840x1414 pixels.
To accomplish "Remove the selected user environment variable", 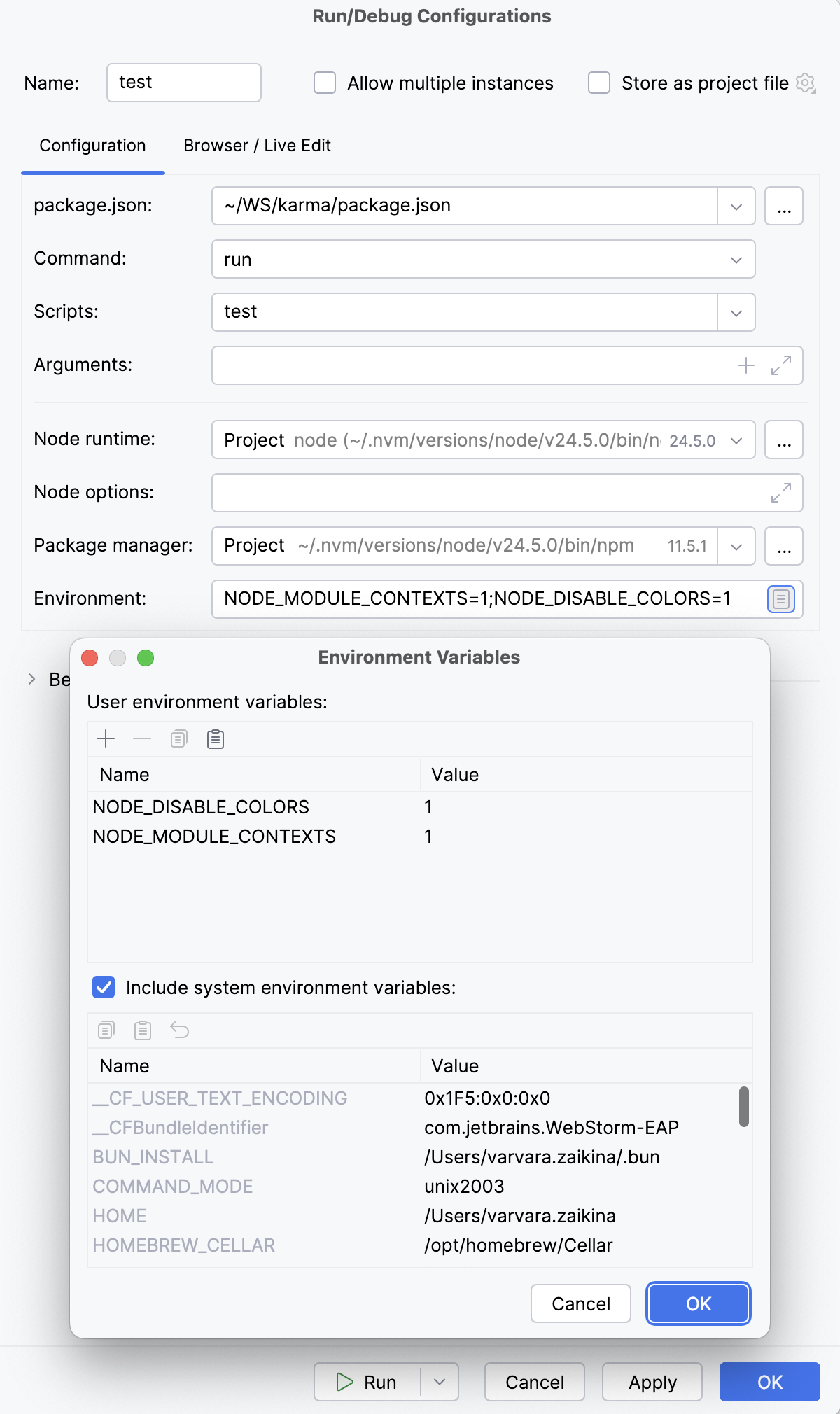I will click(142, 738).
